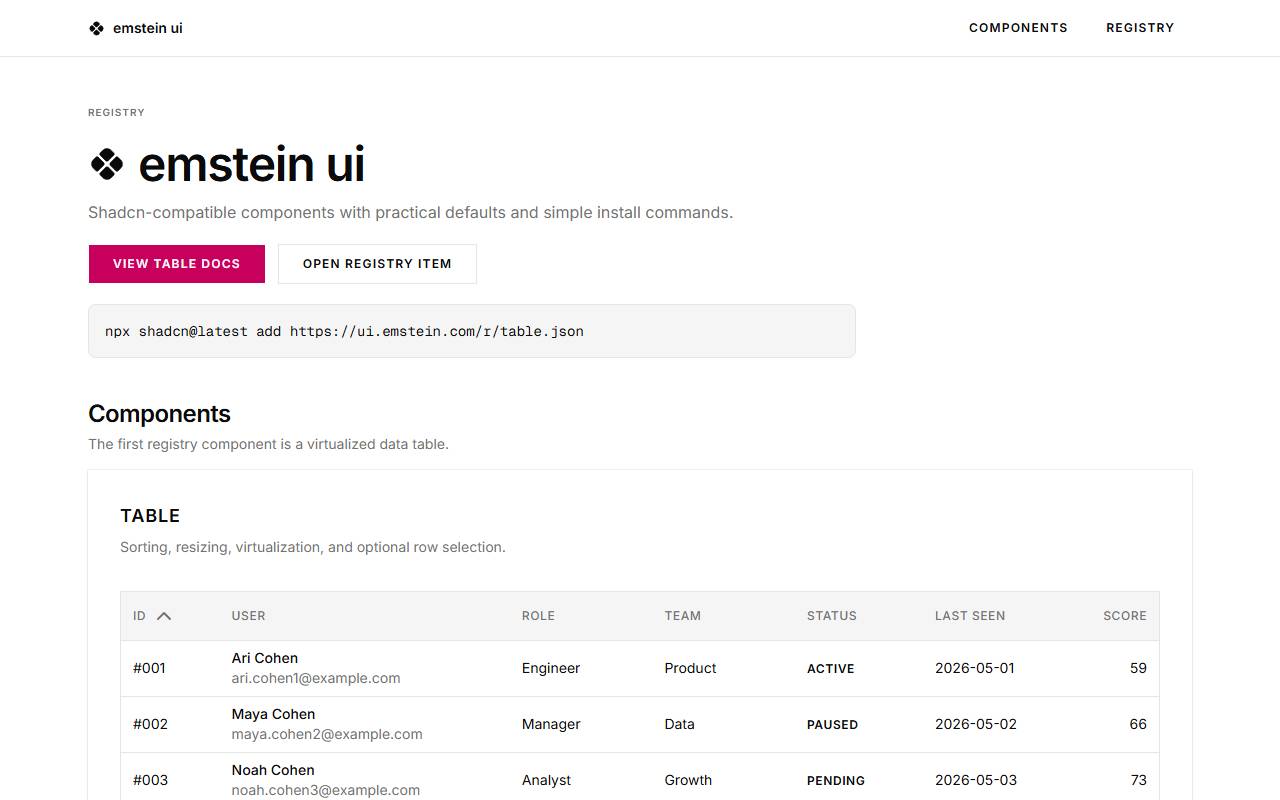Image resolution: width=1280 pixels, height=800 pixels.
Task: Select the #003 ID cell
Action: click(x=151, y=780)
